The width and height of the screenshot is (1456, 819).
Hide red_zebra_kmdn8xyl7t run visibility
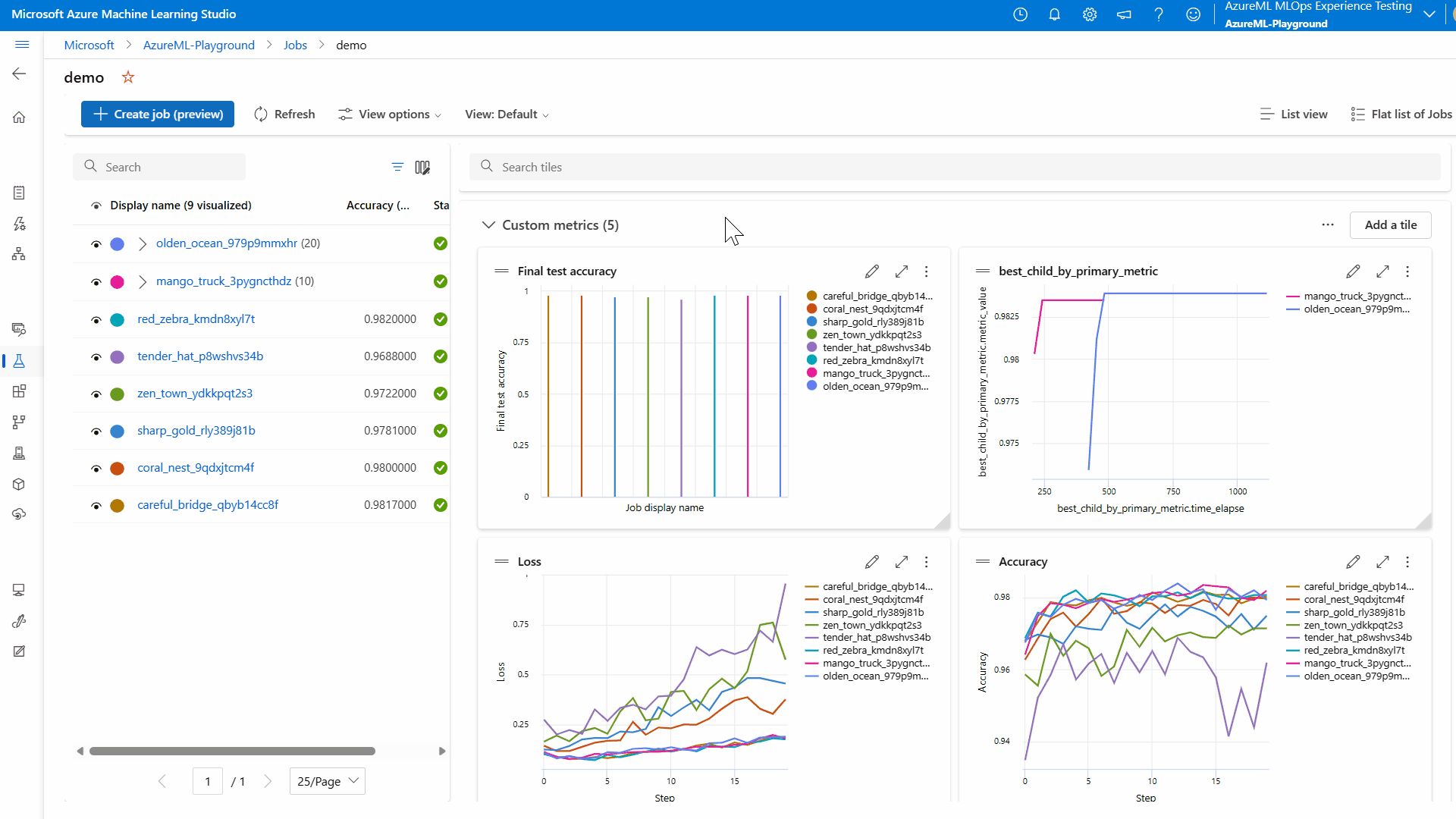(x=96, y=320)
